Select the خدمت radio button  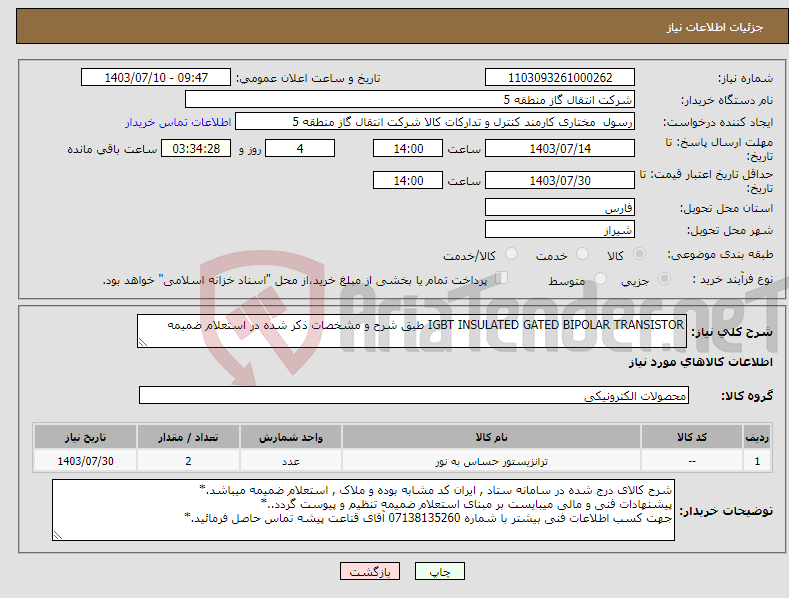point(582,254)
